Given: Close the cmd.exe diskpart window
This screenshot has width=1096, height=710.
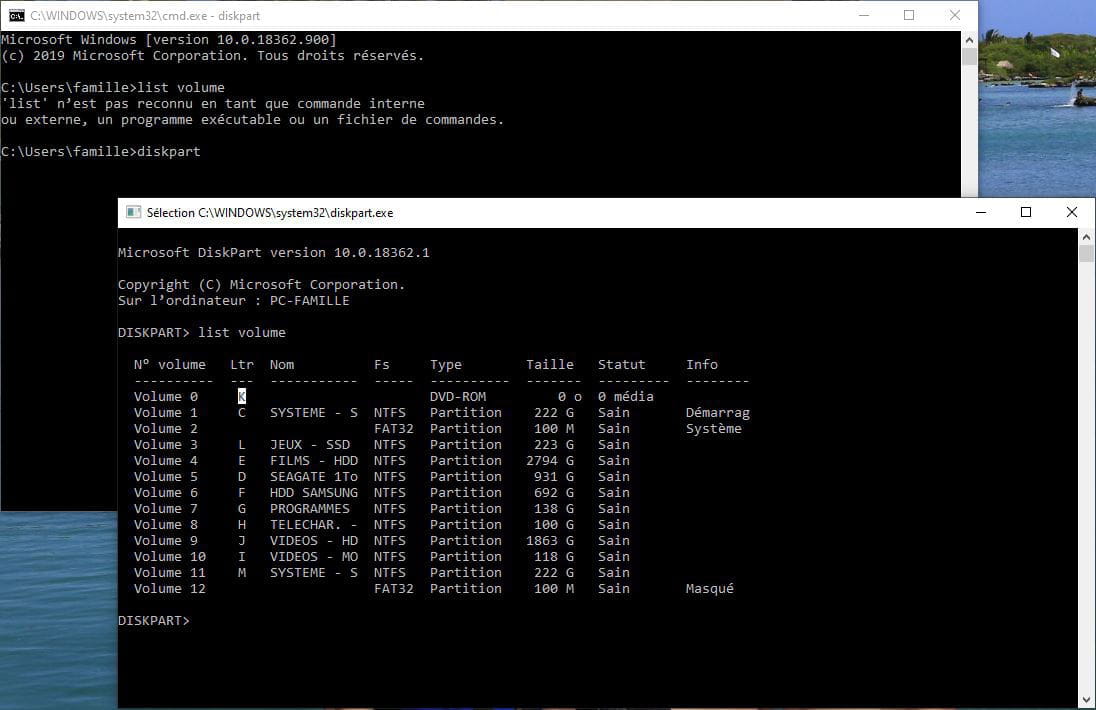Looking at the screenshot, I should point(955,15).
